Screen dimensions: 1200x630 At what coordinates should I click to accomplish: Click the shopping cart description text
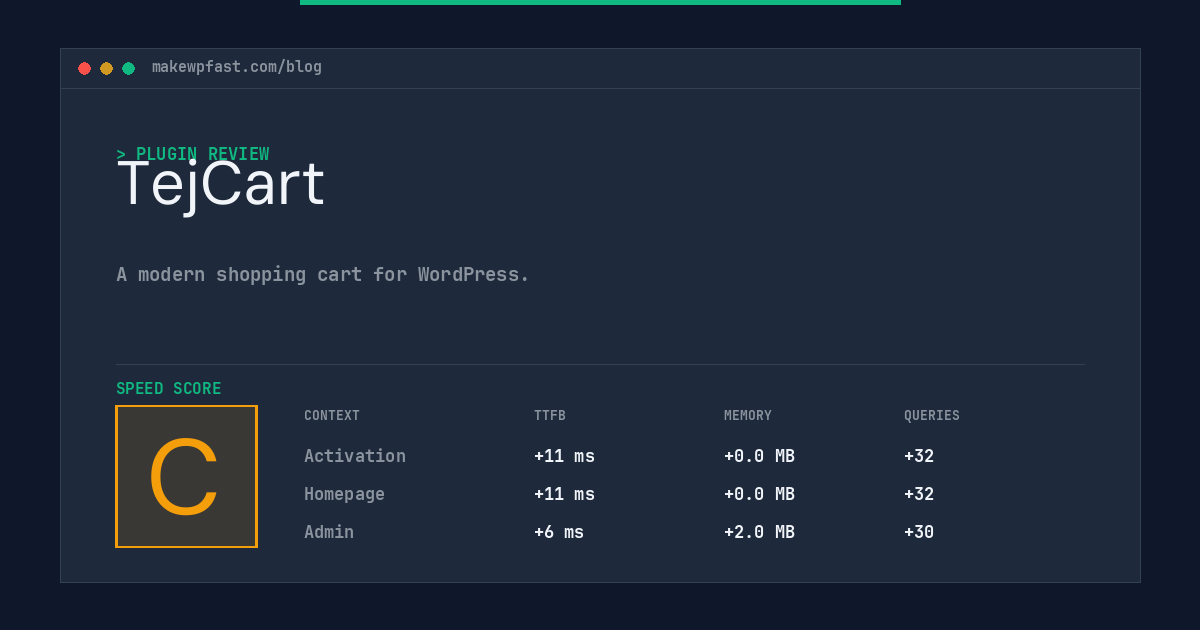click(x=323, y=274)
